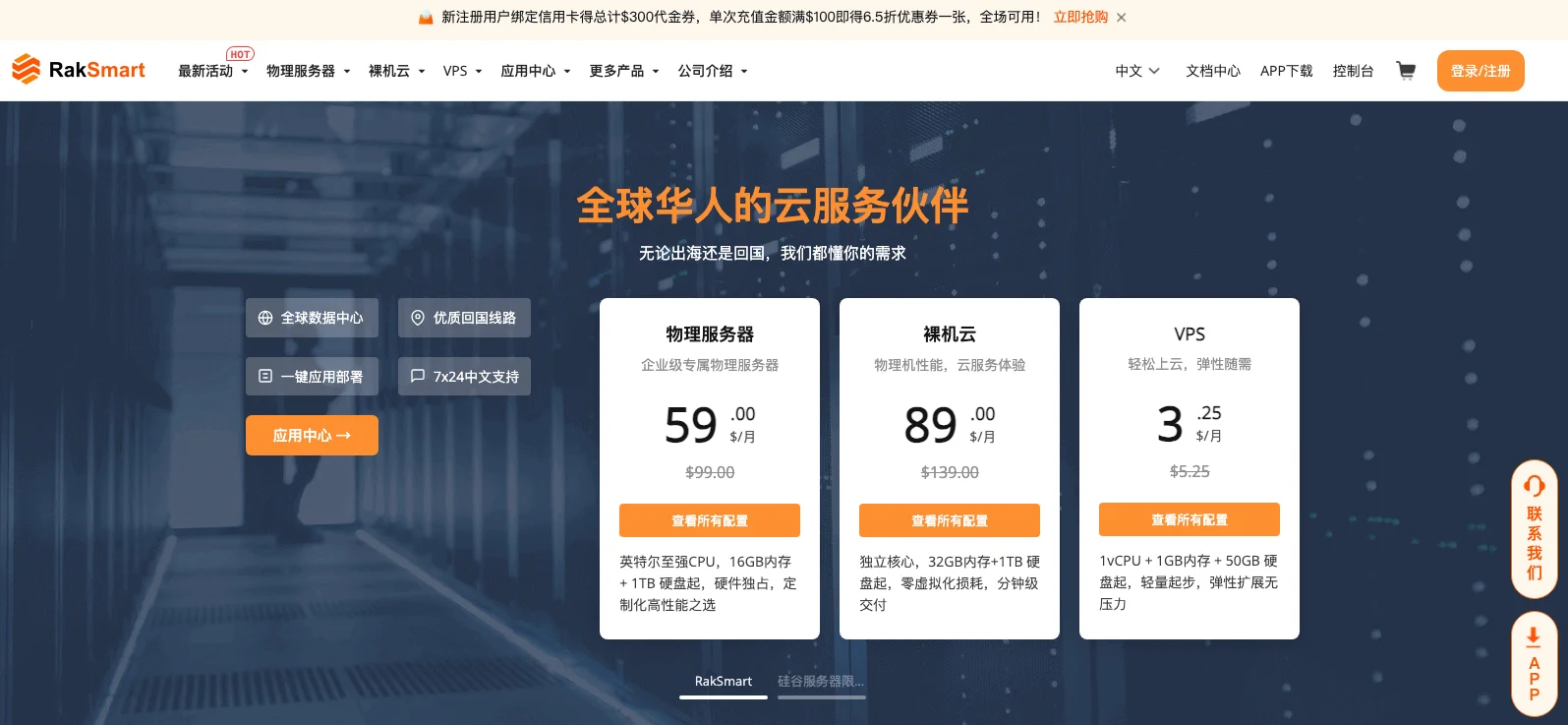Click the 裸机云 card title

click(950, 334)
